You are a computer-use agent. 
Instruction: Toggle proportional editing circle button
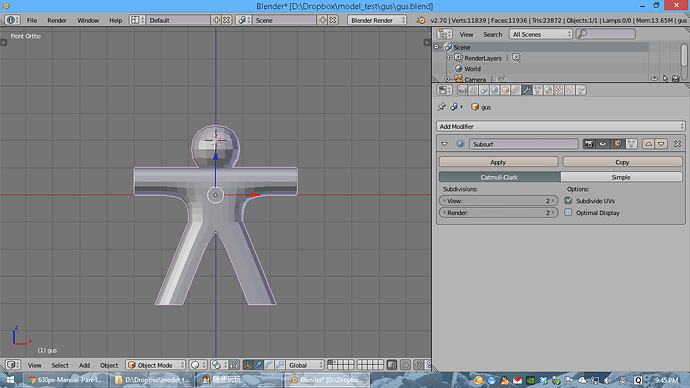[x=405, y=365]
